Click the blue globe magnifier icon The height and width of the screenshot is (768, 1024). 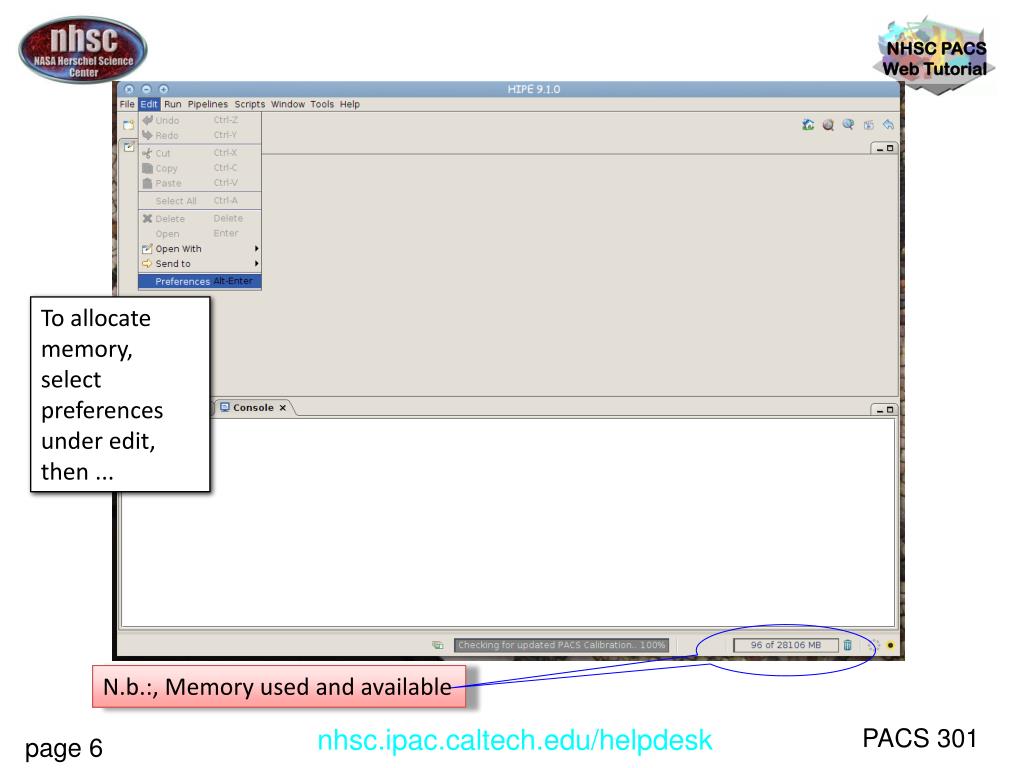click(848, 124)
